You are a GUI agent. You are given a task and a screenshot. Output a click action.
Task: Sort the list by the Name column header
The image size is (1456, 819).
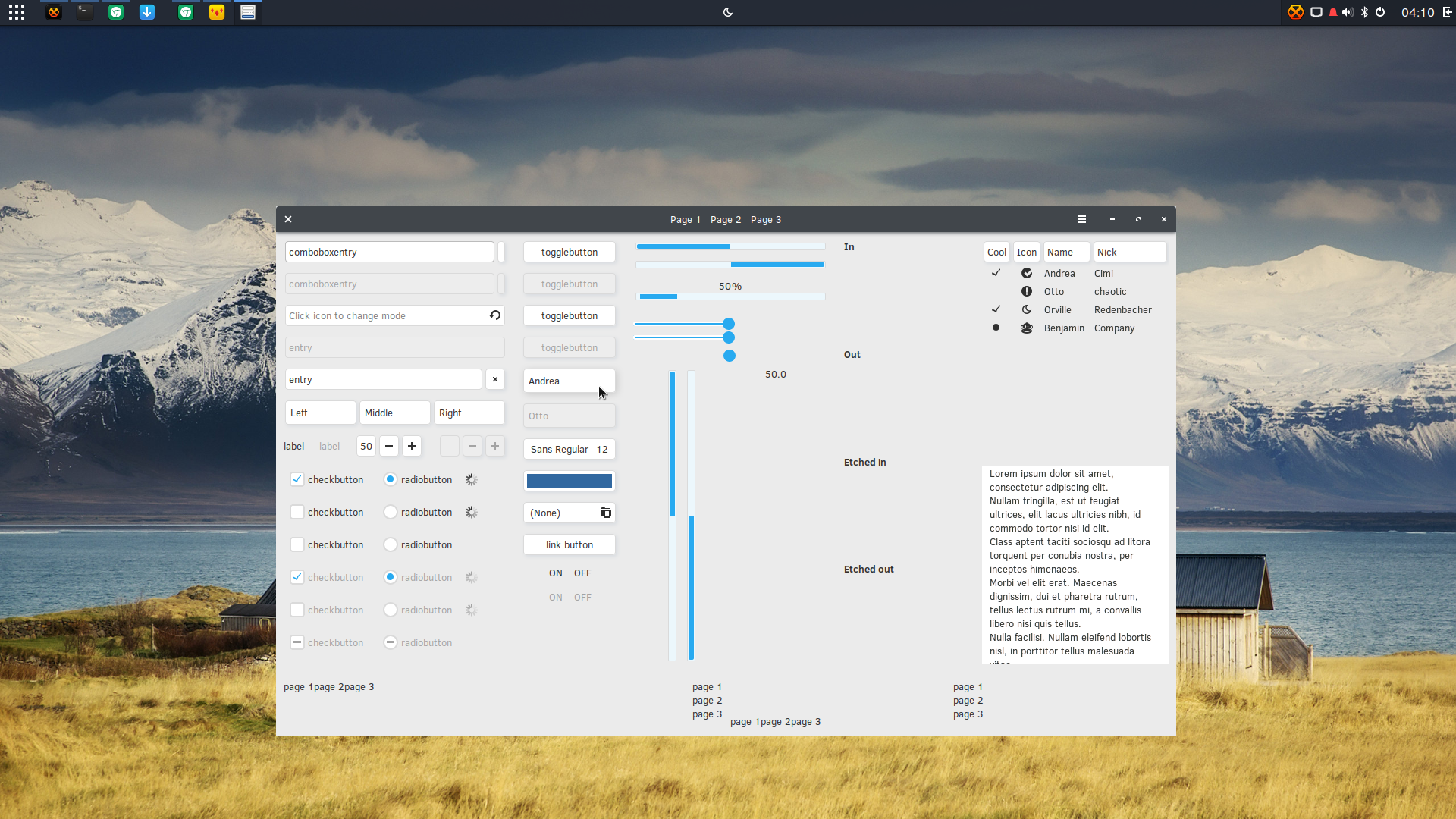tap(1066, 252)
